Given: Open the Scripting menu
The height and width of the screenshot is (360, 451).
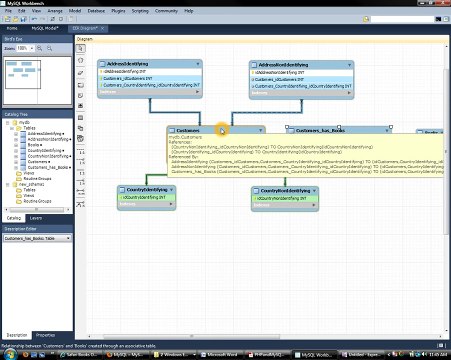Looking at the screenshot, I should pyautogui.click(x=140, y=11).
